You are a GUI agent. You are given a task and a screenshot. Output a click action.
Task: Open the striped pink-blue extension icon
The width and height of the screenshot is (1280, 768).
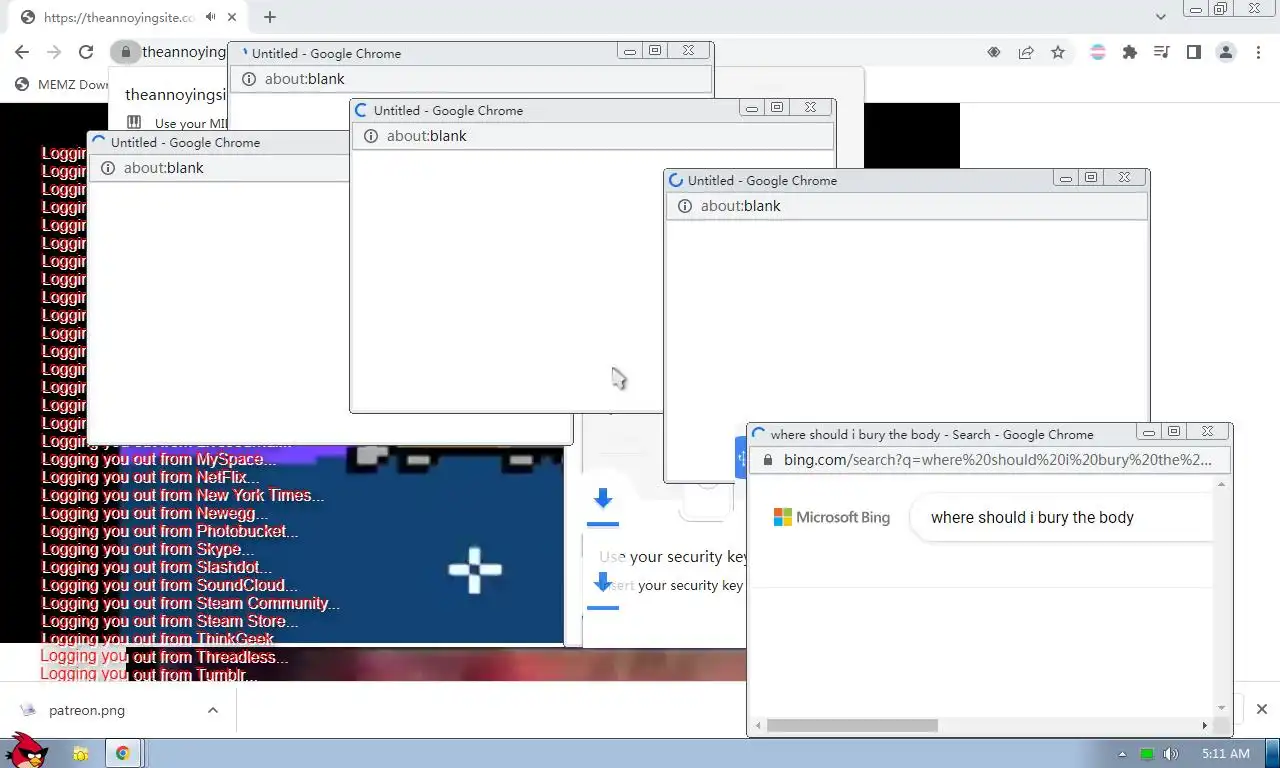pyautogui.click(x=1098, y=52)
